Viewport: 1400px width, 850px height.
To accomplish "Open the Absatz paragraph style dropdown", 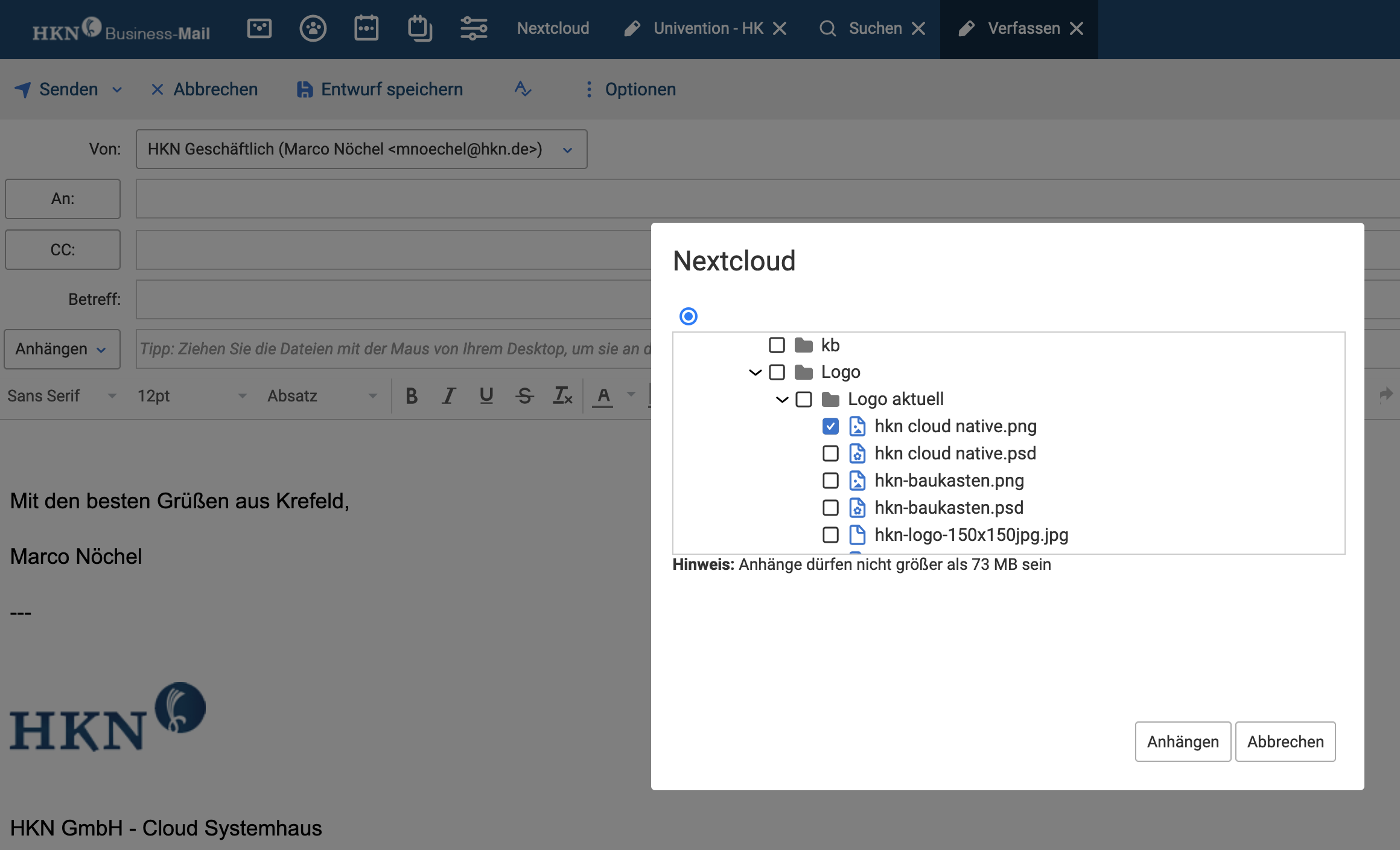I will tap(322, 396).
